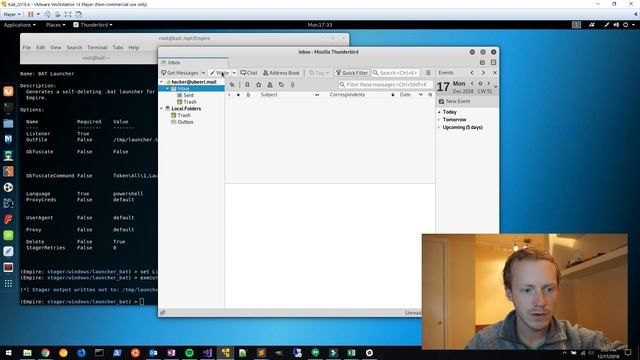This screenshot has height=360, width=640.
Task: Sort by starred column header
Action: (x=238, y=94)
